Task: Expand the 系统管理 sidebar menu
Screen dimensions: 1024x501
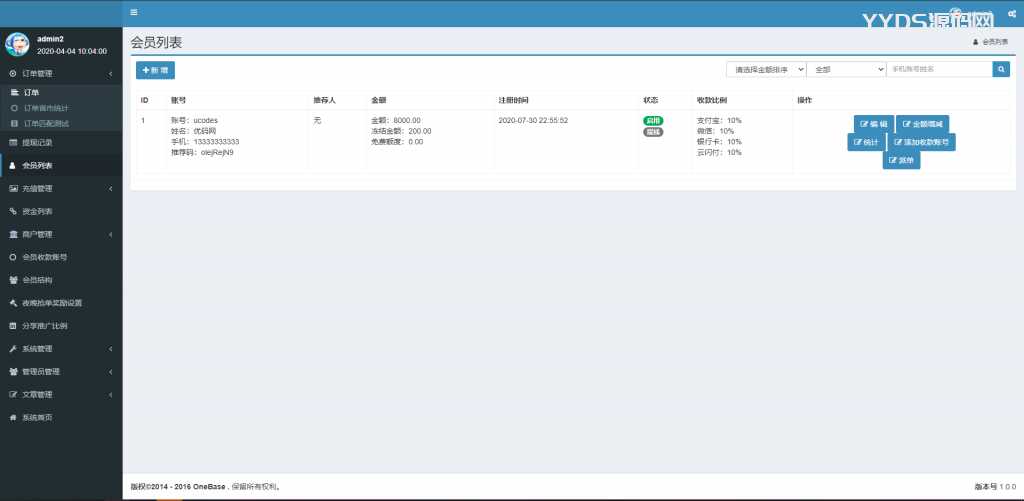Action: [37, 349]
